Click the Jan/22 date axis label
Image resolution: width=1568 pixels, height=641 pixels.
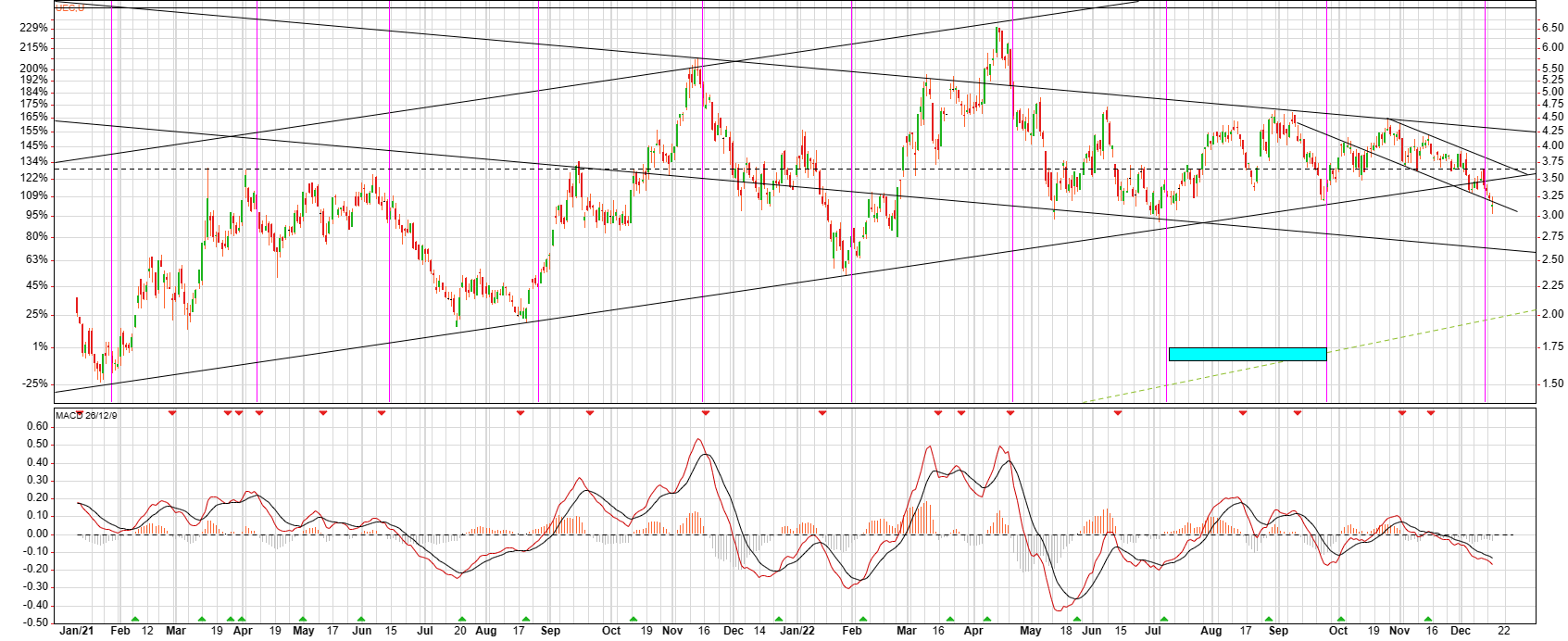click(797, 631)
